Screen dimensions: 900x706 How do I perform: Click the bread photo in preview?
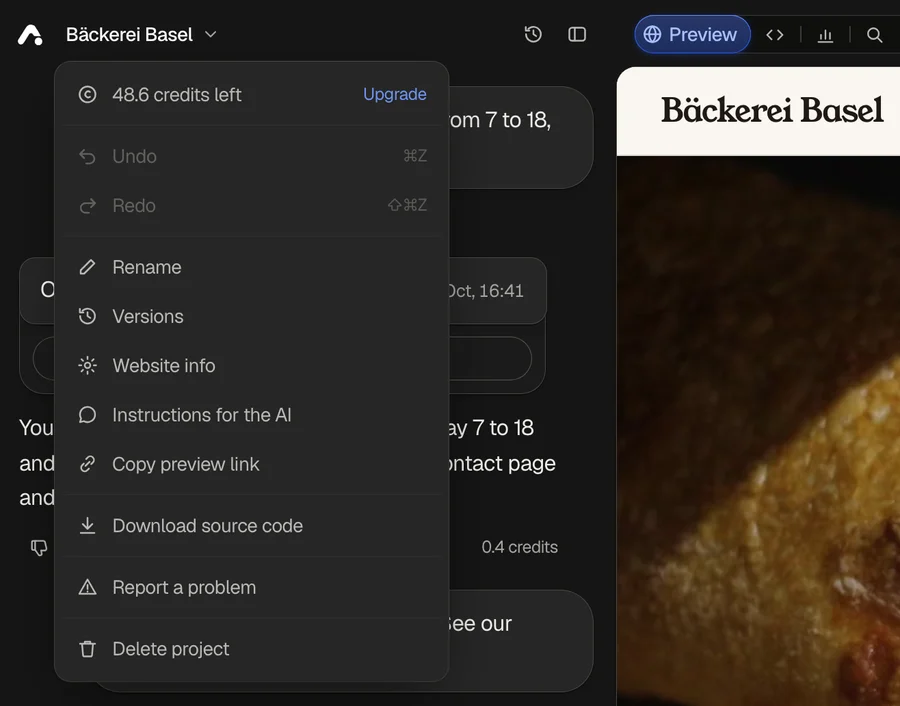tap(758, 430)
